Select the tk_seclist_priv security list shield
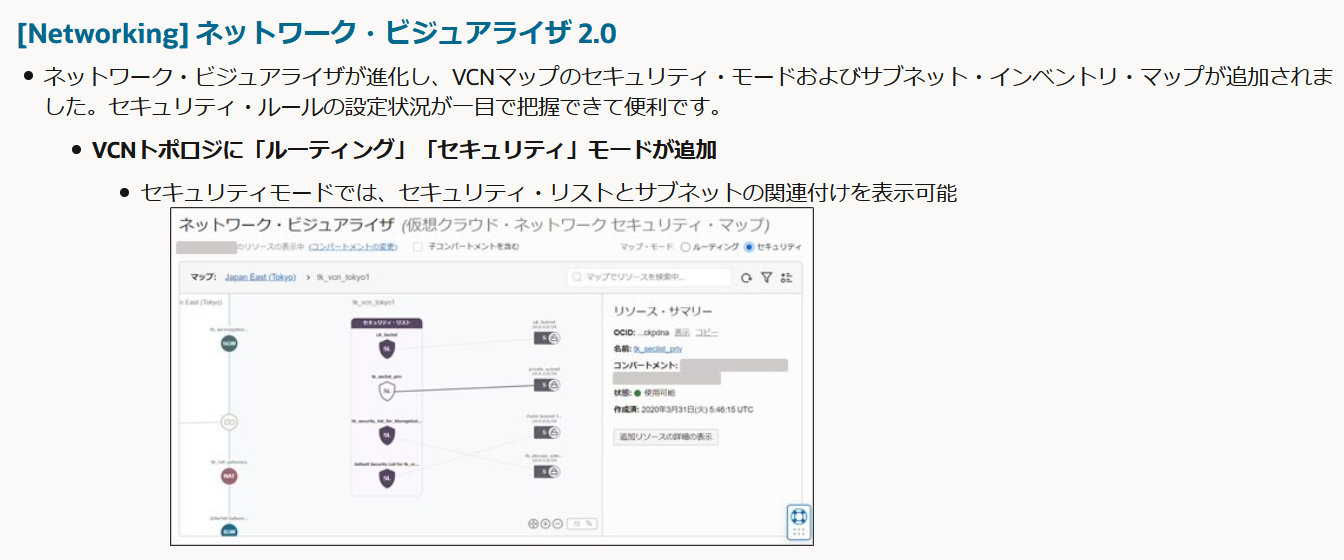The height and width of the screenshot is (560, 1344). 386,391
